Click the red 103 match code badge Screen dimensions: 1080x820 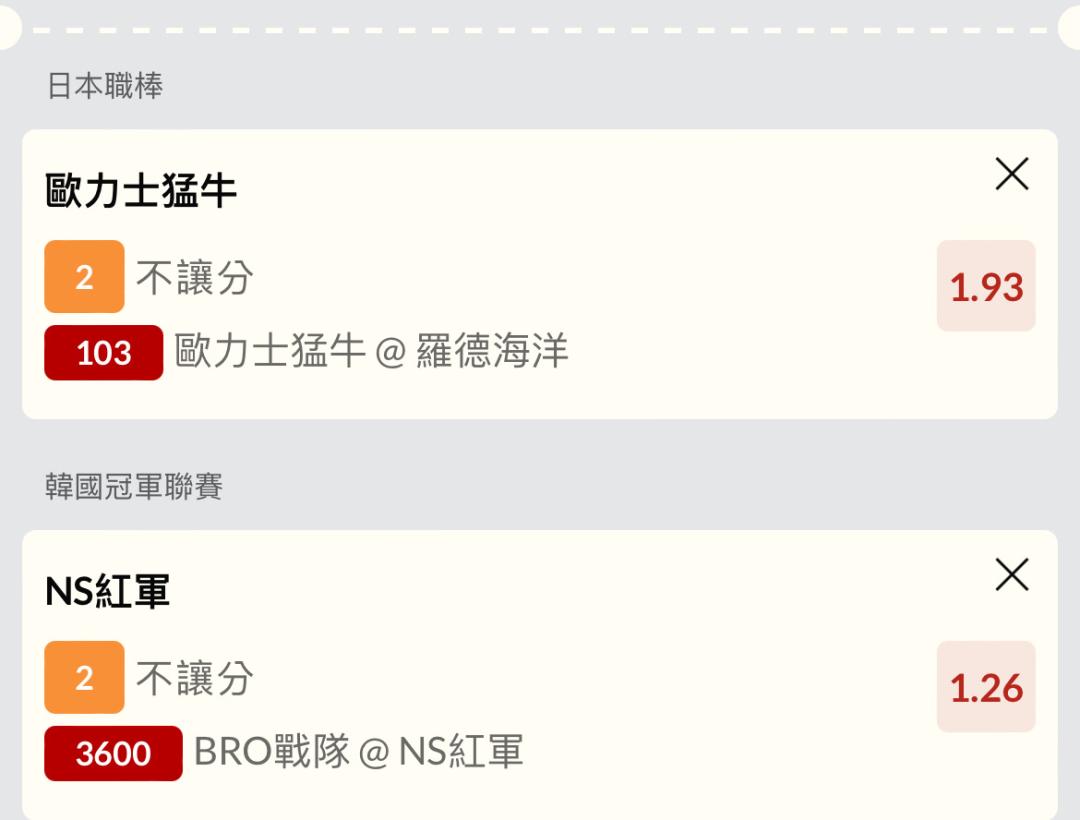tap(103, 353)
